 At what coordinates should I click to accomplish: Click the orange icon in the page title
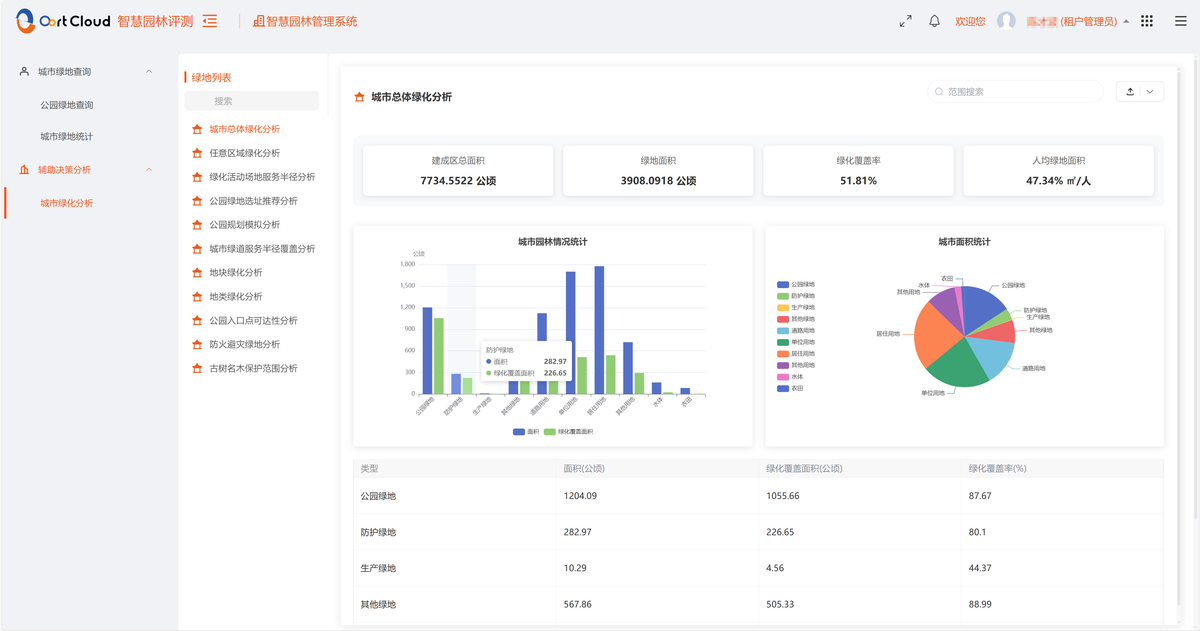360,97
